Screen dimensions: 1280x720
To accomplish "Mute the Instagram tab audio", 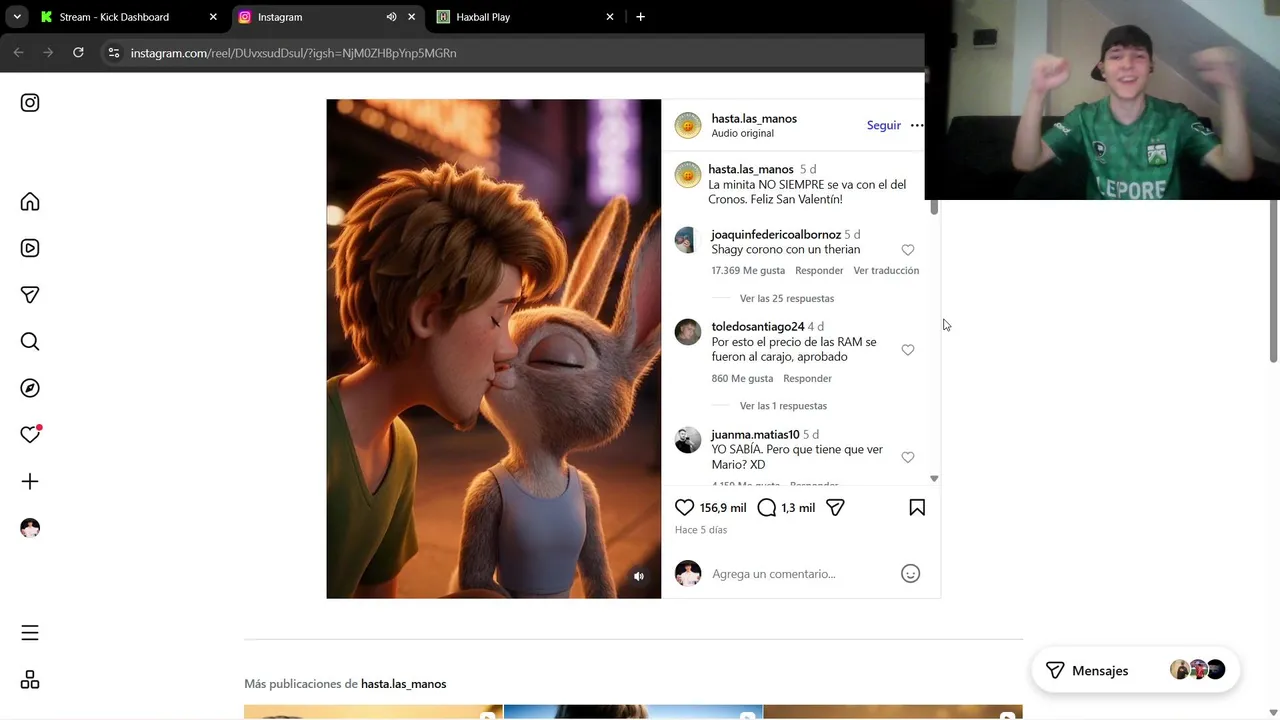I will 391,17.
